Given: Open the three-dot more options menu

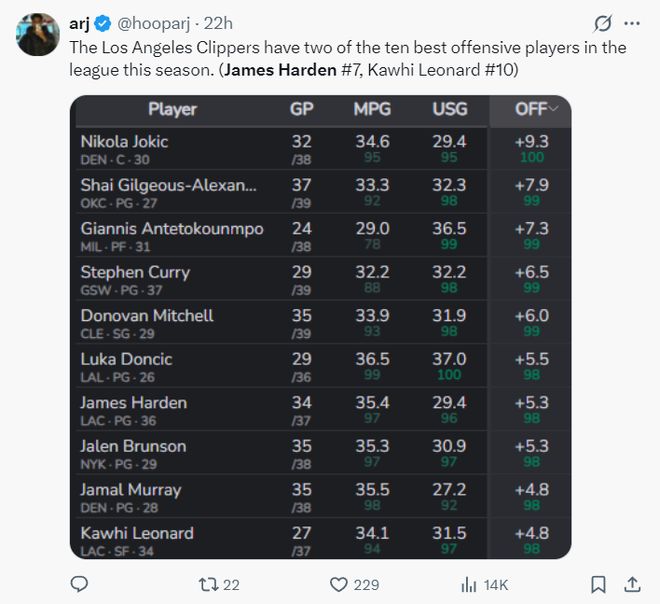Looking at the screenshot, I should (x=632, y=23).
